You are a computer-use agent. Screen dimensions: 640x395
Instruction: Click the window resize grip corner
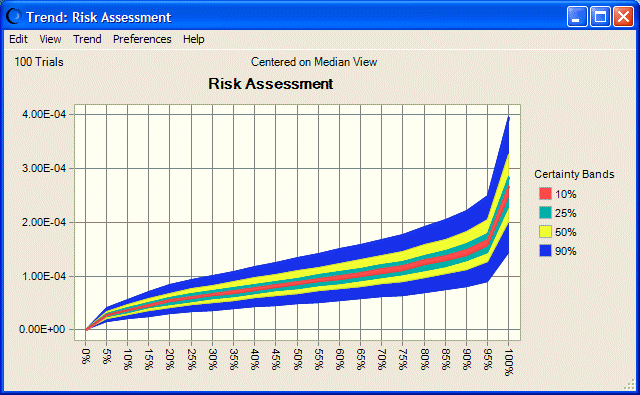tap(630, 384)
